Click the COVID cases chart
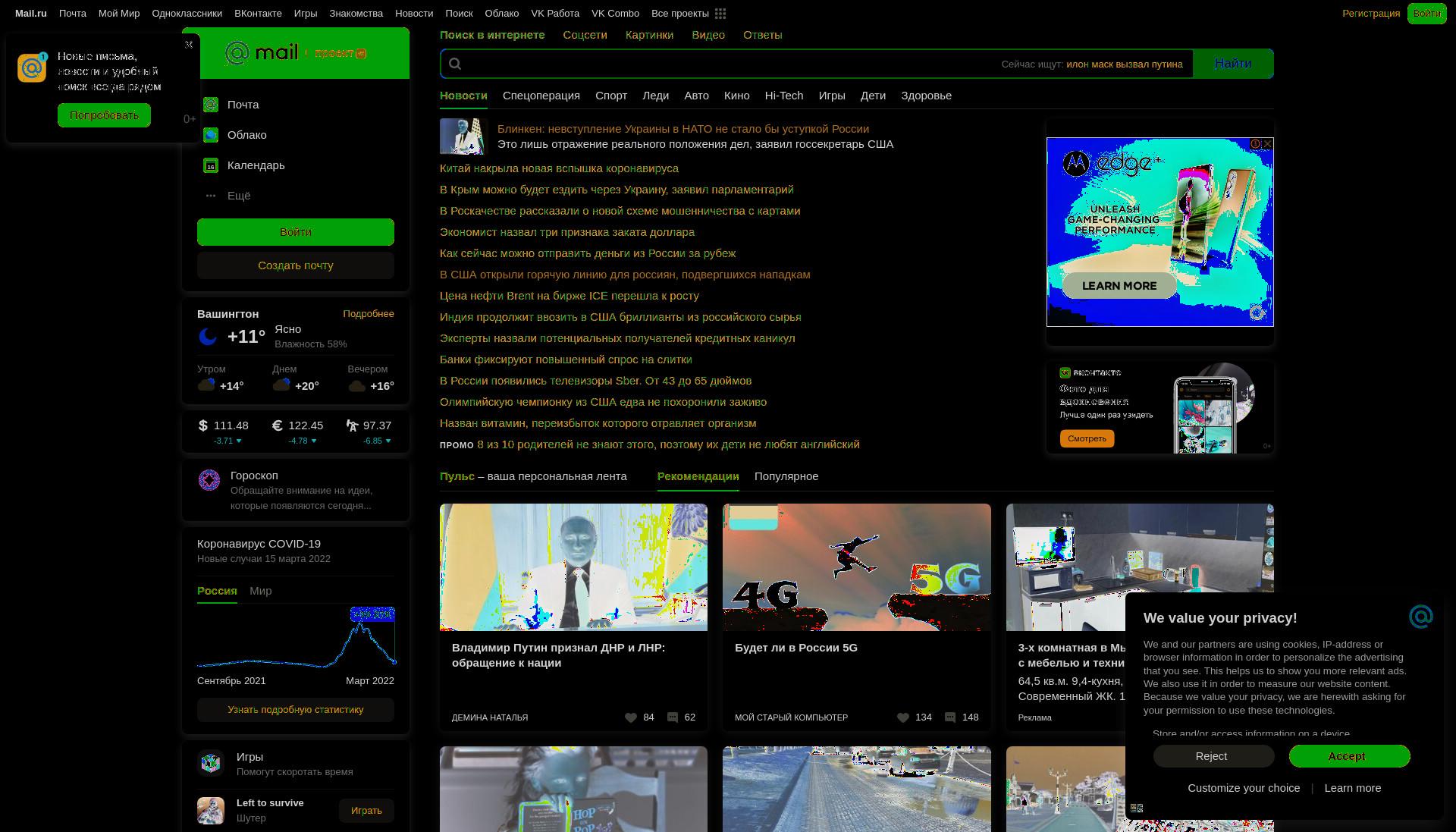Screen dimensions: 1456x832 pyautogui.click(x=296, y=637)
